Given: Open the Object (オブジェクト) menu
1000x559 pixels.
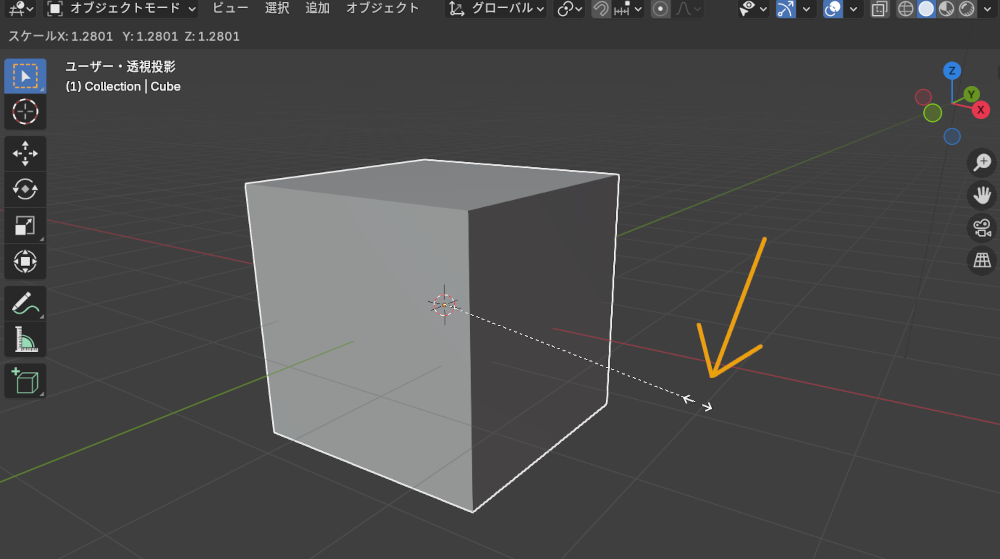Looking at the screenshot, I should 383,8.
